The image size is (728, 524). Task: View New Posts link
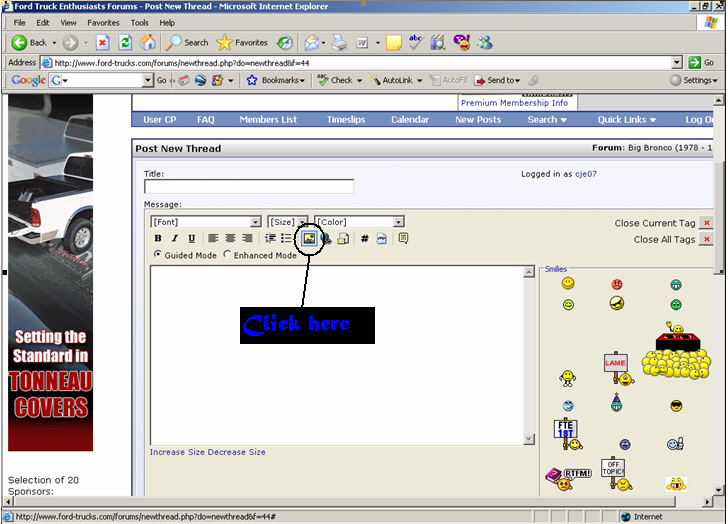tap(478, 120)
